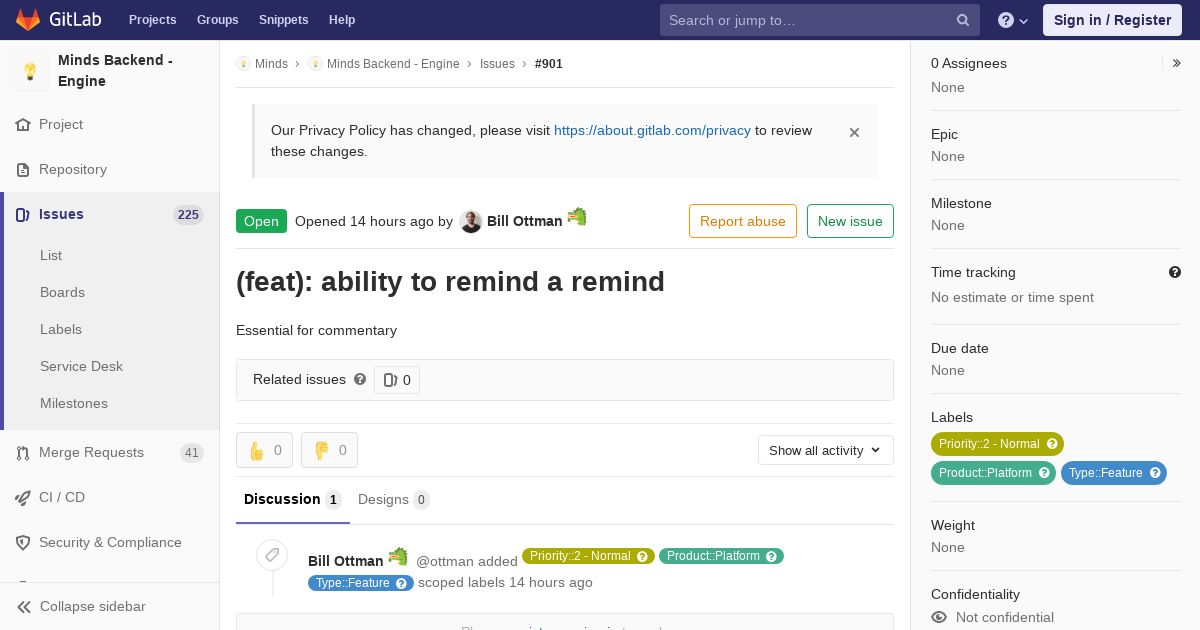Open the Show all activity dropdown
Viewport: 1200px width, 630px height.
pyautogui.click(x=826, y=450)
